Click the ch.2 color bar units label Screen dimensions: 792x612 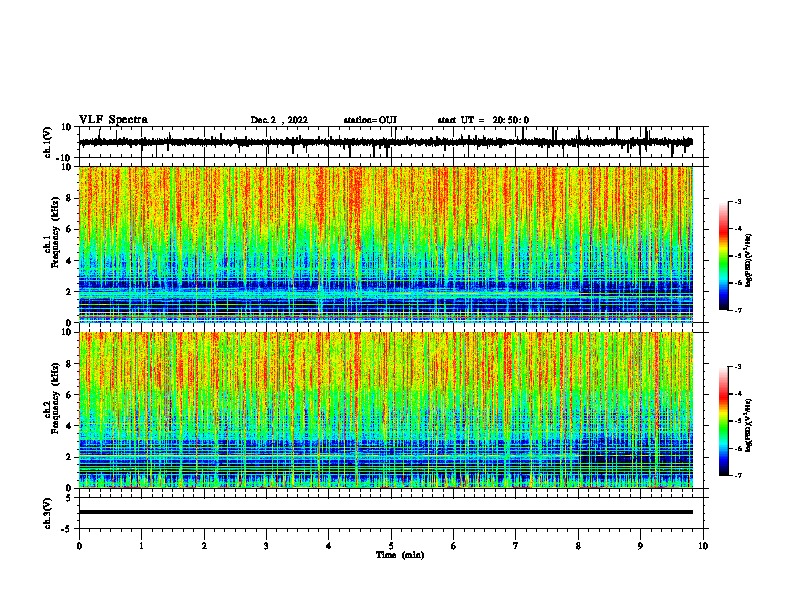(x=749, y=425)
